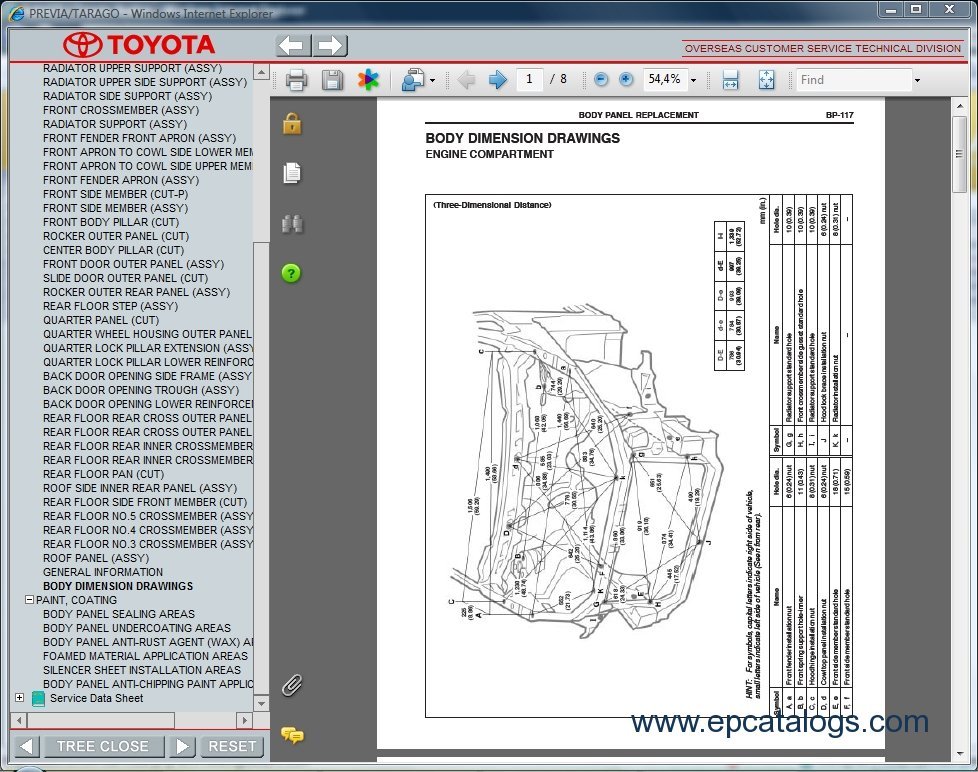Screen dimensions: 978x772
Task: Click the Internet Explorer title bar icon
Action: 17,13
